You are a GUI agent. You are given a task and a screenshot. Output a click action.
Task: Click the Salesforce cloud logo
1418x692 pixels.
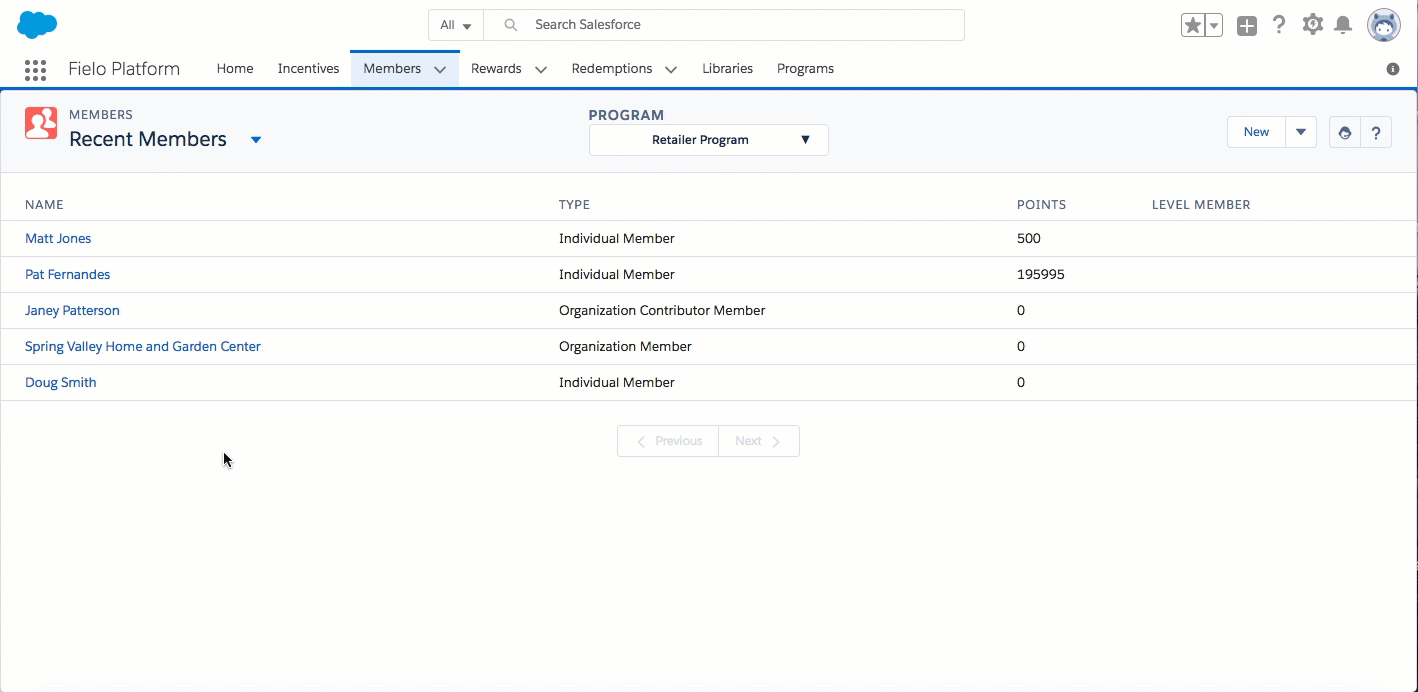coord(37,25)
